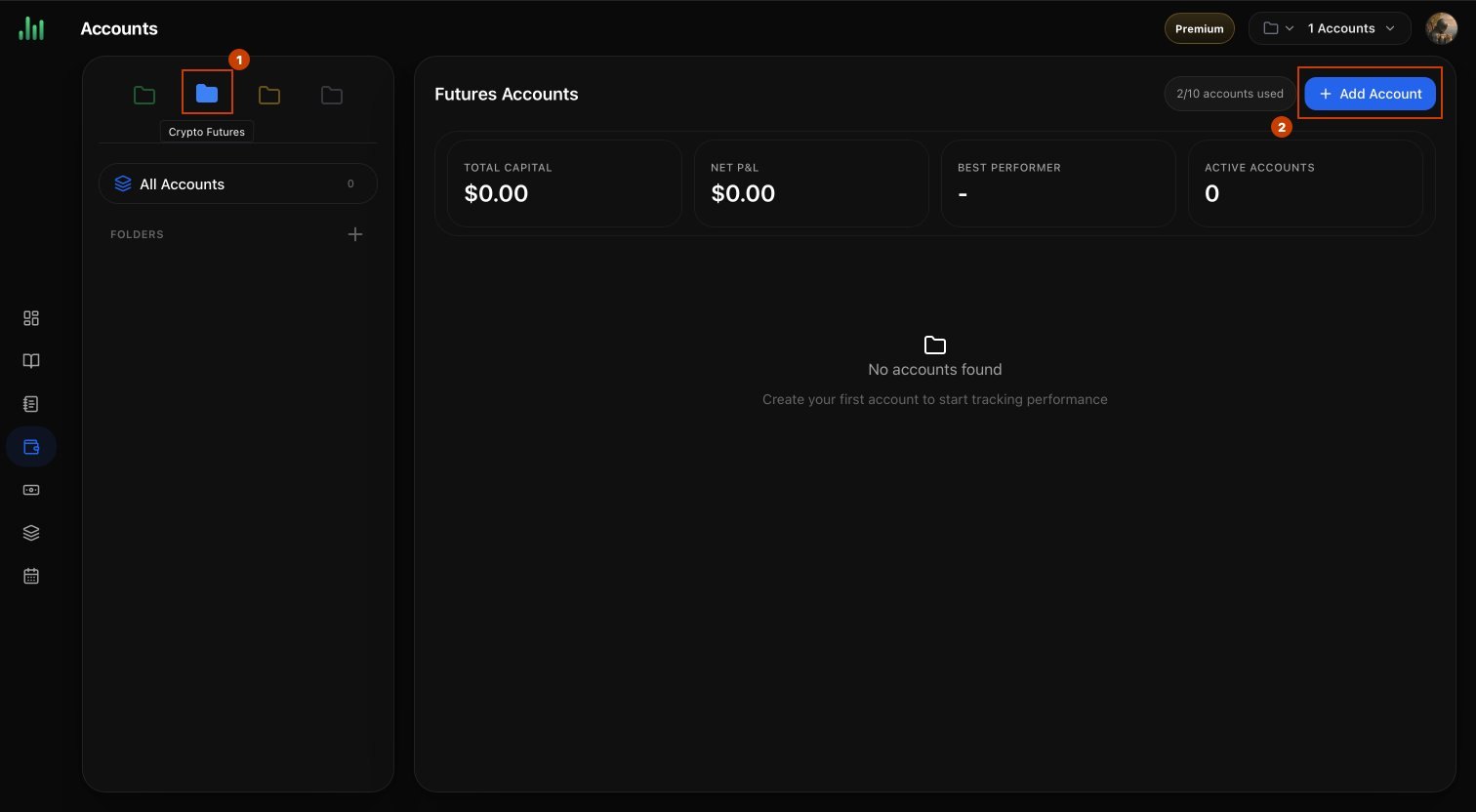Click the Total Capital $0.00 card
This screenshot has width=1476, height=812.
pos(564,183)
